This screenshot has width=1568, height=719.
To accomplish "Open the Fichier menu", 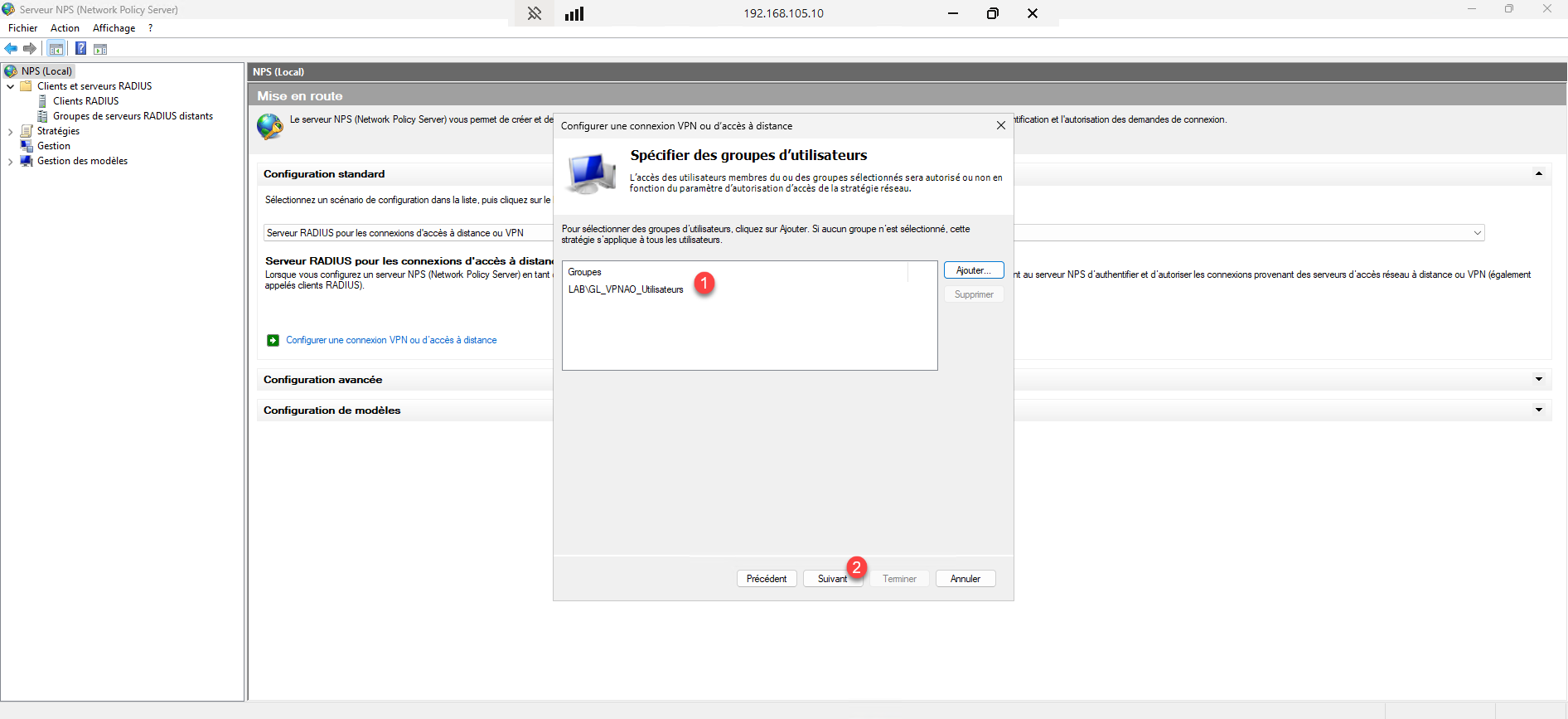I will (23, 28).
